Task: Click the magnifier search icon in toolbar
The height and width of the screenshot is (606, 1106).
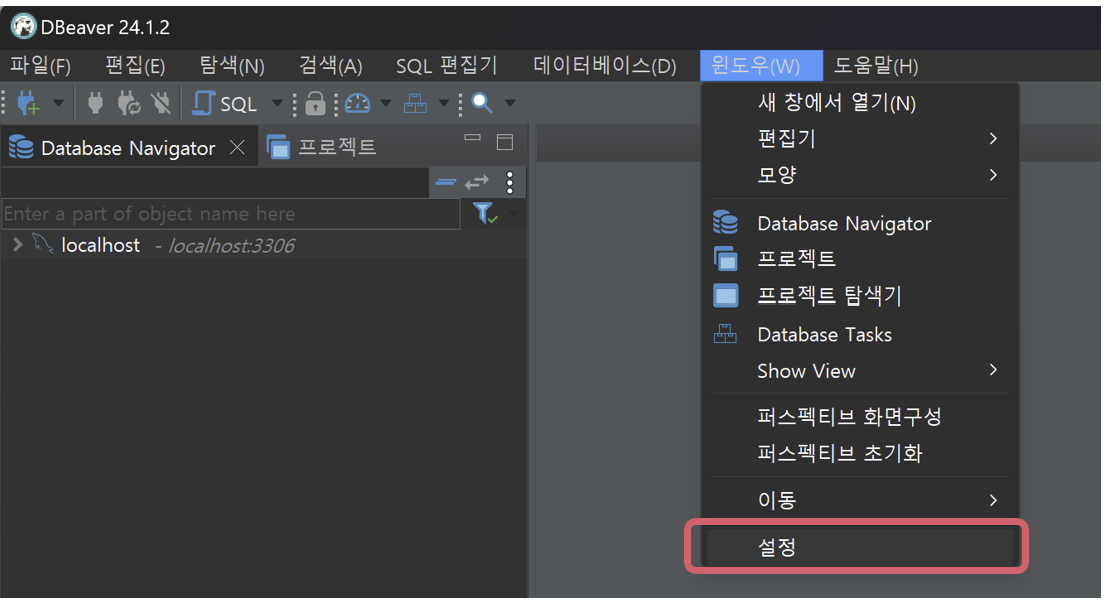Action: point(482,103)
